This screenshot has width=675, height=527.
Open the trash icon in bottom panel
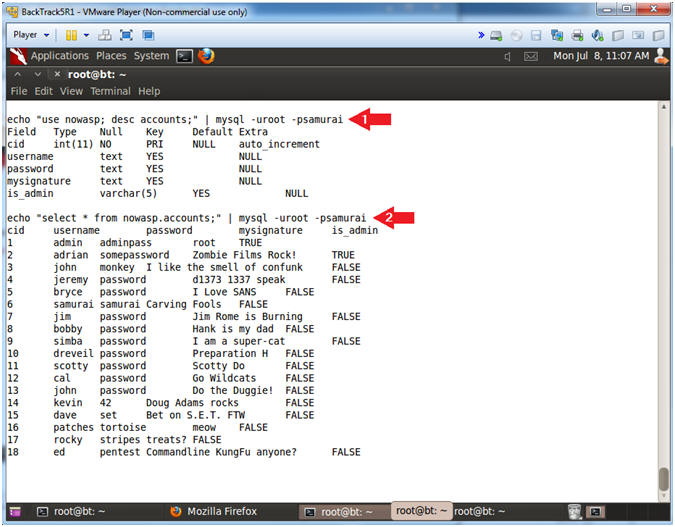574,512
